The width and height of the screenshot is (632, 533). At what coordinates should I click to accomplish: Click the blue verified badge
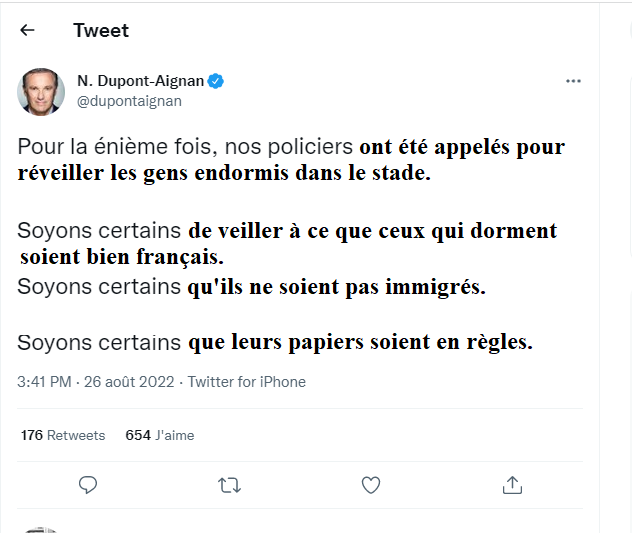click(215, 81)
